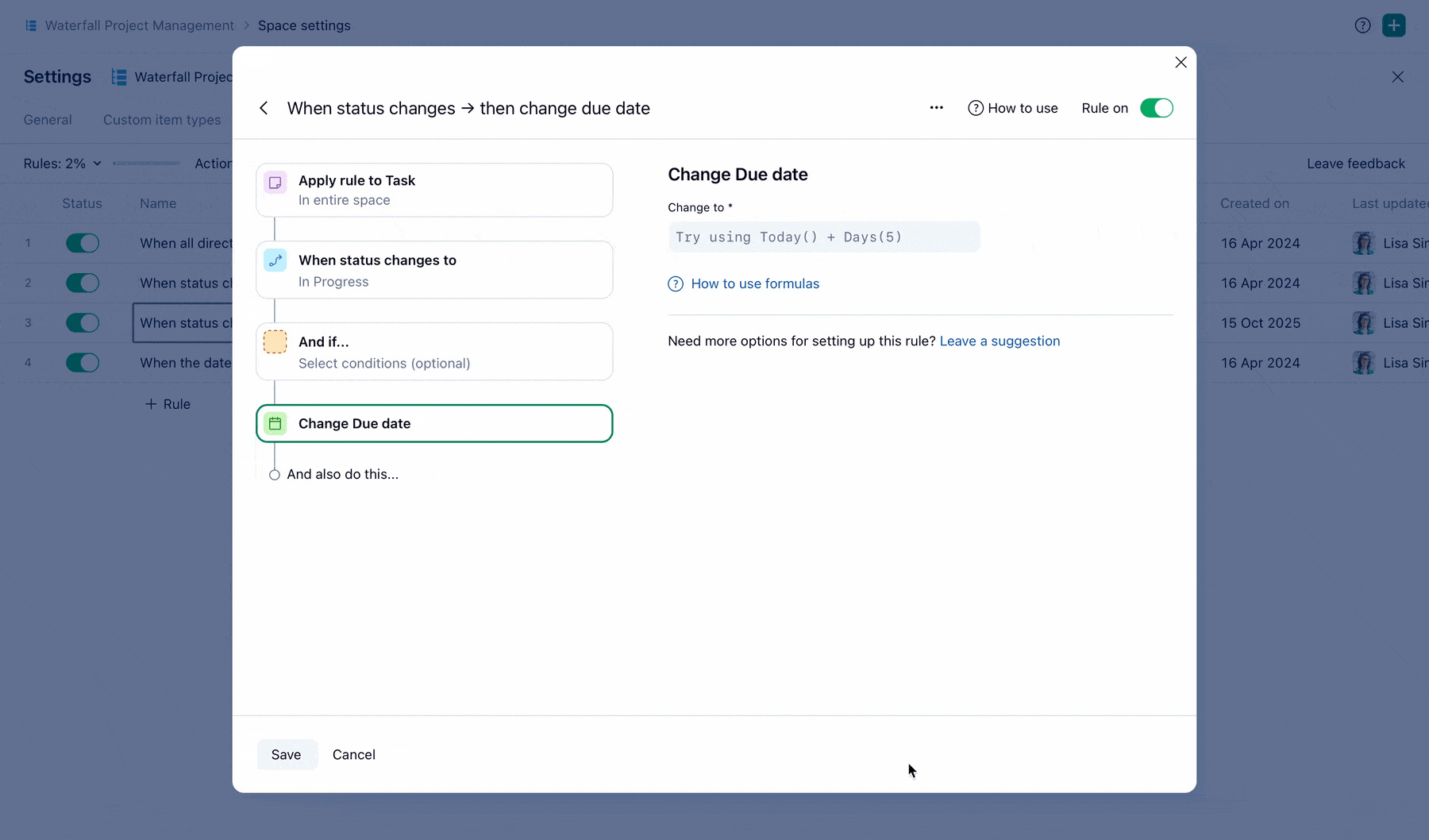Click the back arrow in the rule editor
This screenshot has width=1429, height=840.
[x=263, y=108]
